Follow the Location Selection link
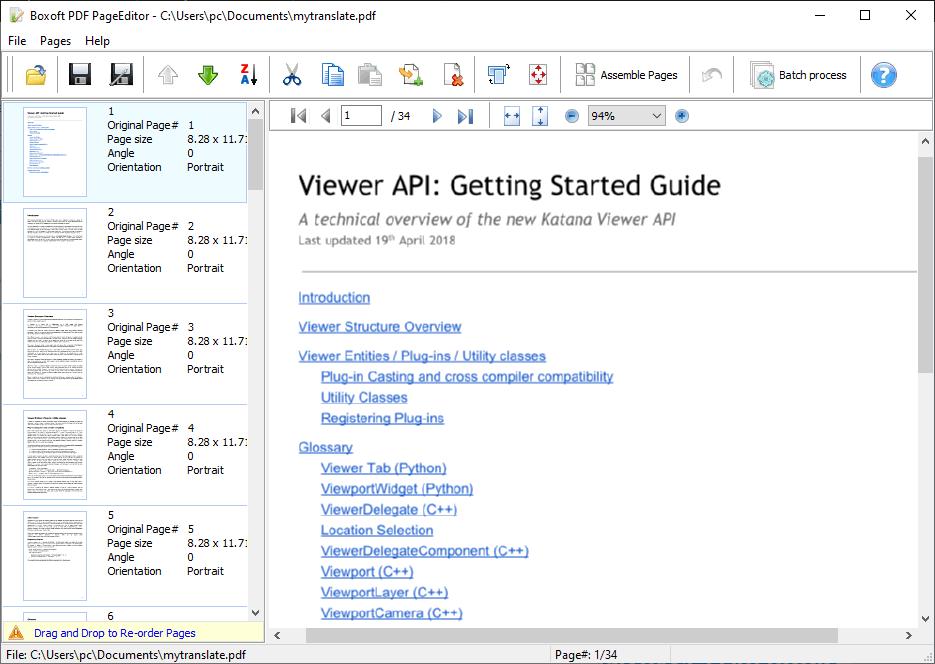The height and width of the screenshot is (664, 935). coord(377,530)
